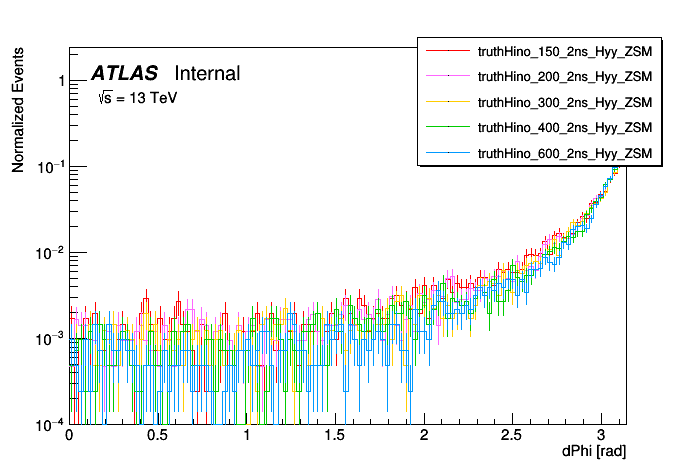
Task: Click the 3 tick label on x-axis
Action: (x=601, y=436)
